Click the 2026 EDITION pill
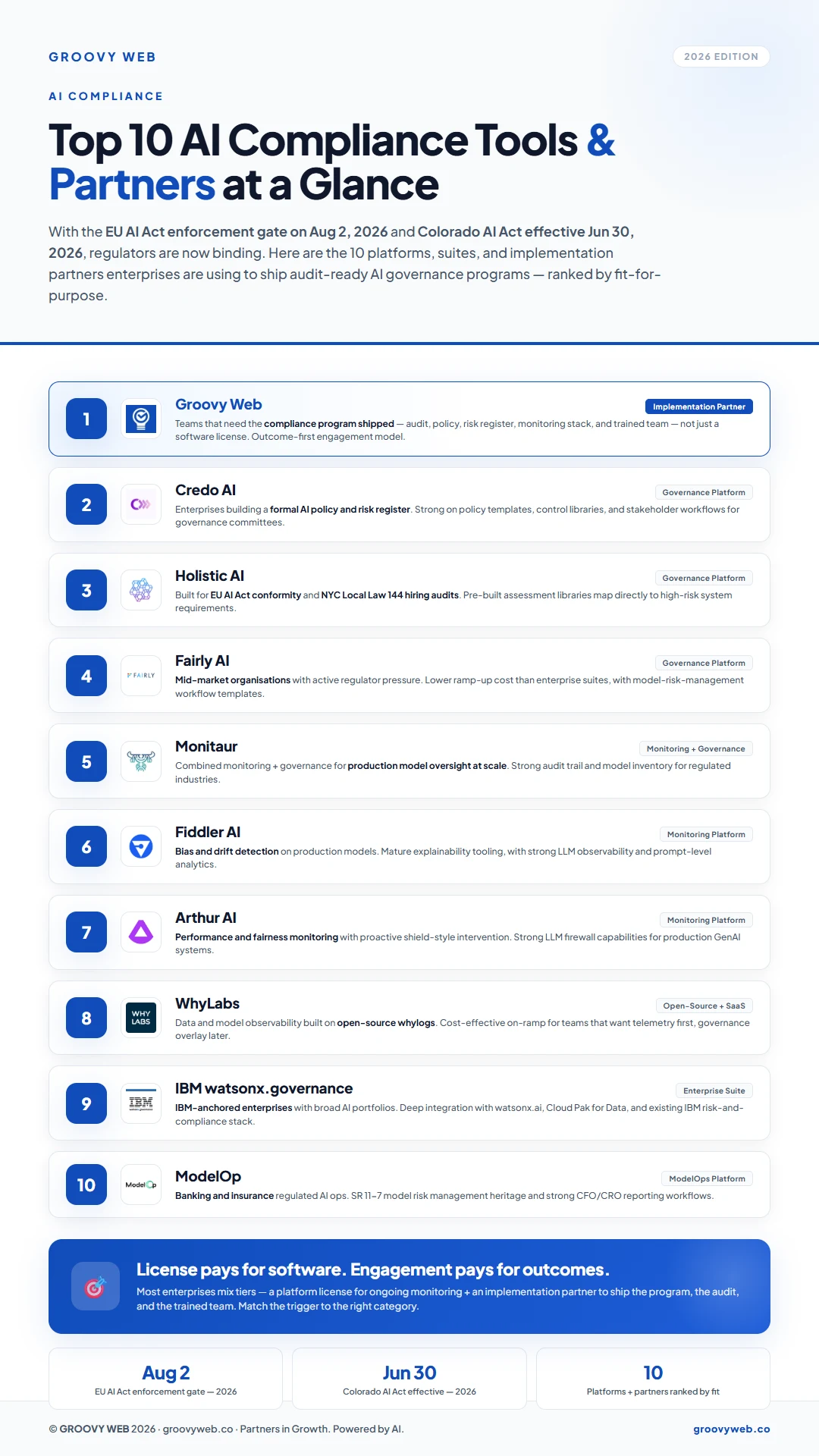This screenshot has height=1456, width=819. [721, 57]
